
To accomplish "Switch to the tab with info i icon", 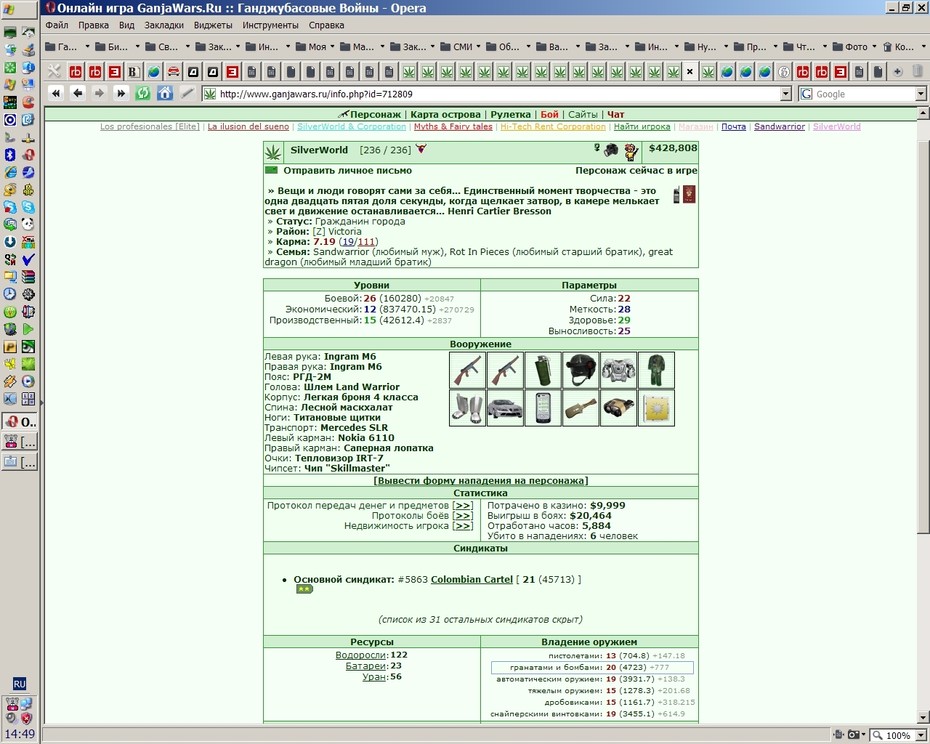I will click(784, 72).
